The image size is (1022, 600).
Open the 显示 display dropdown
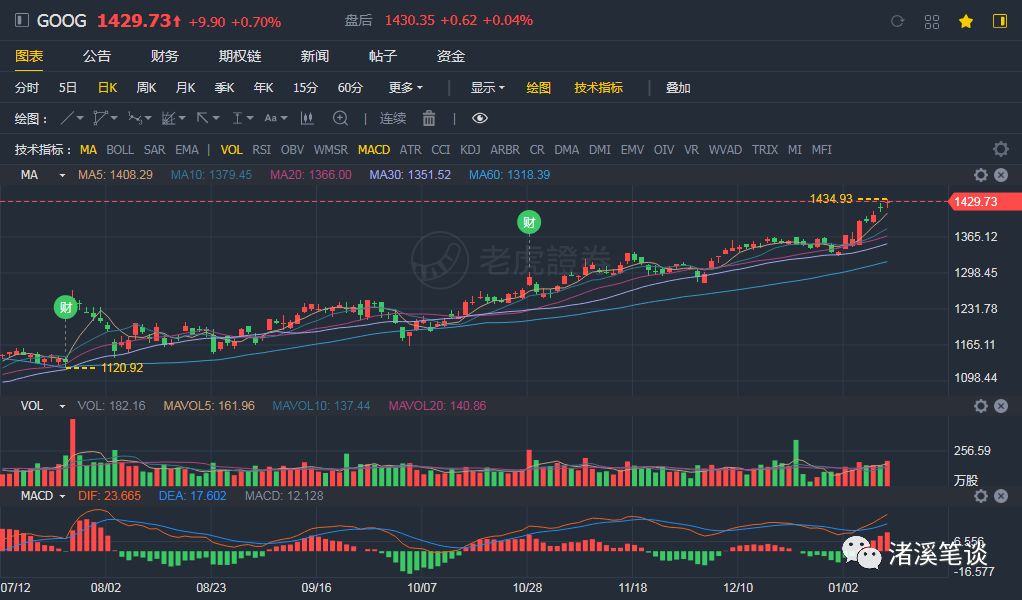click(x=487, y=87)
